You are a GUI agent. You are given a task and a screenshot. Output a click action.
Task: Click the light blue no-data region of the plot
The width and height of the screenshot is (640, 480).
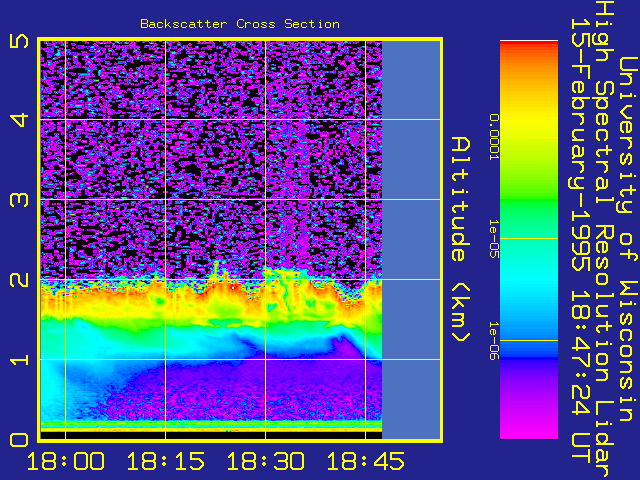[411, 240]
